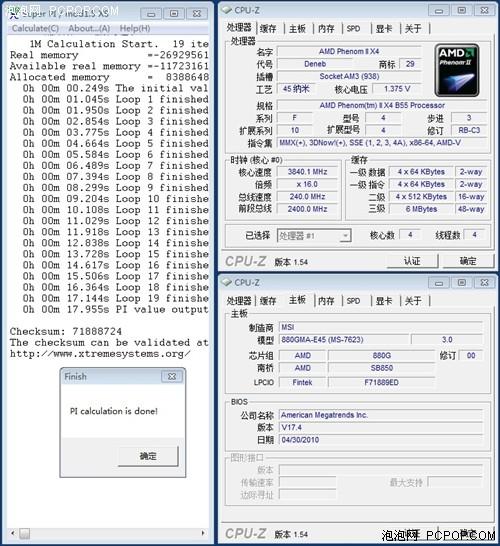Select 显卡 tab in bottom CPU-Z window
This screenshot has width=500, height=546.
point(384,301)
